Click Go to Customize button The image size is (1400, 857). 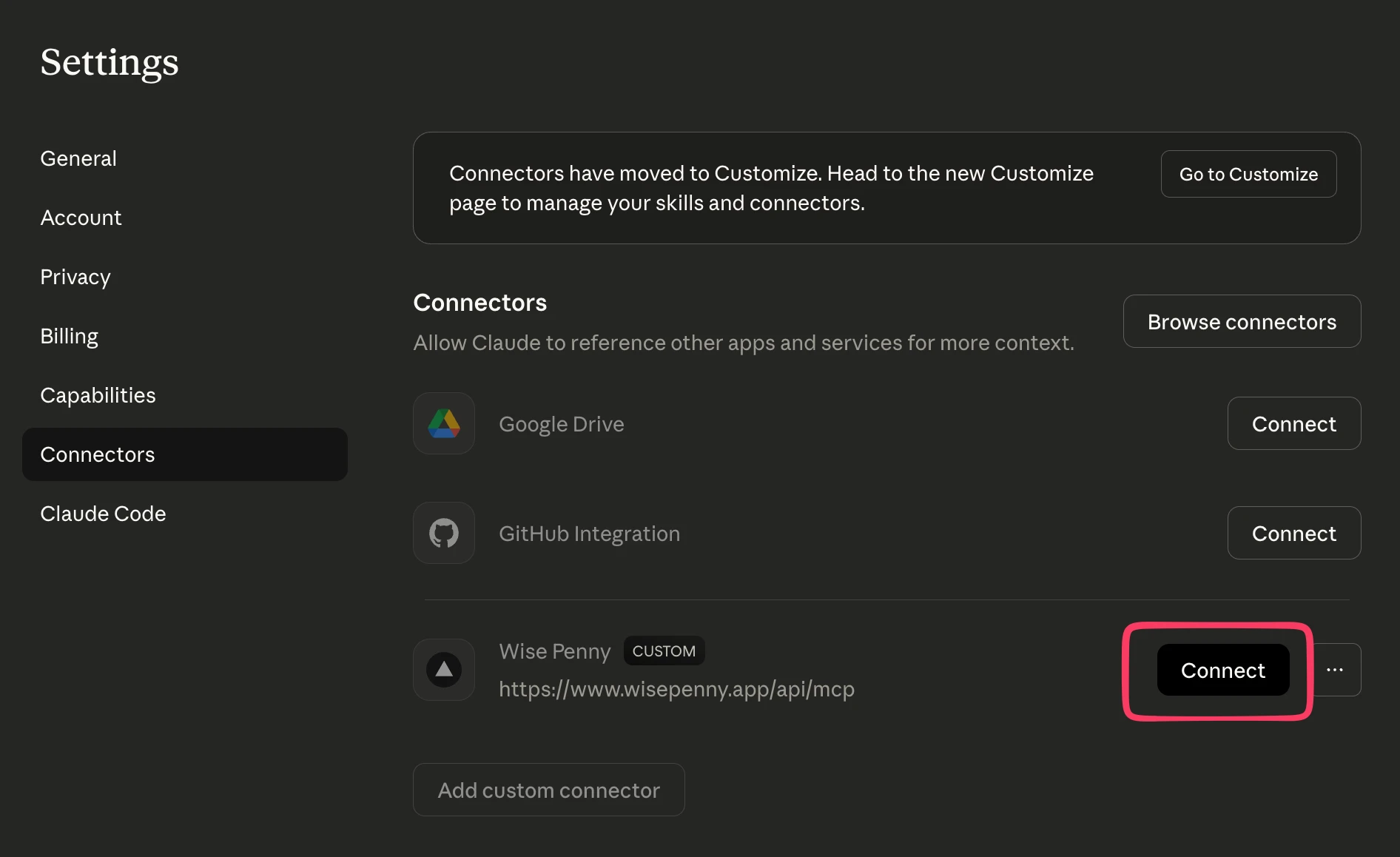pos(1248,174)
